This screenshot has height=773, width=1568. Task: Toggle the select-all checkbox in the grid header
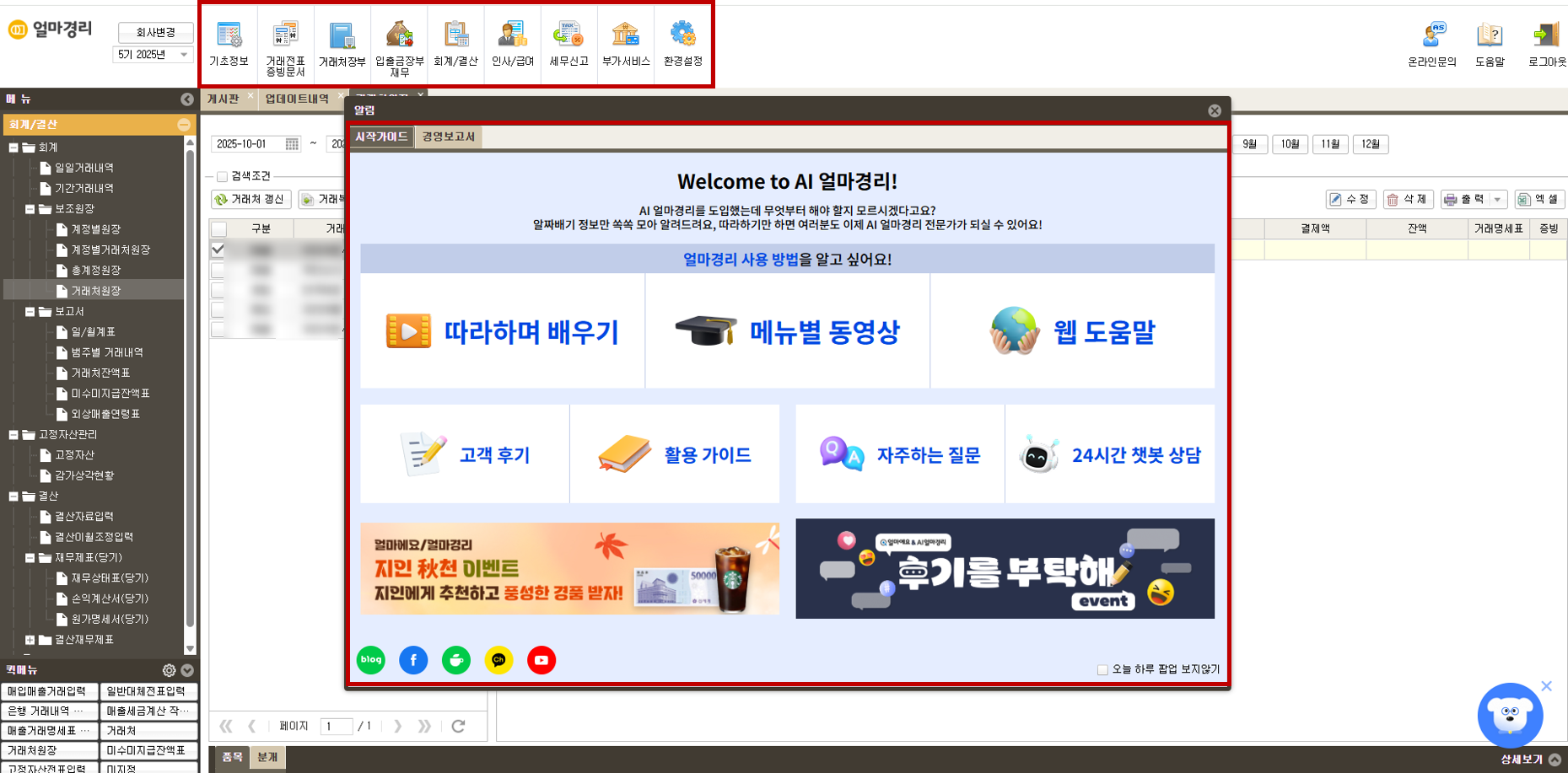pos(218,228)
